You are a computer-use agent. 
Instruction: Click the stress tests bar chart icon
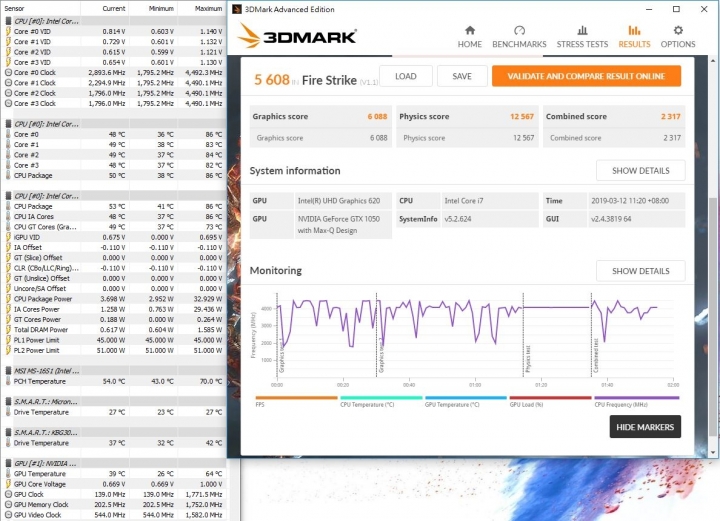pos(582,30)
